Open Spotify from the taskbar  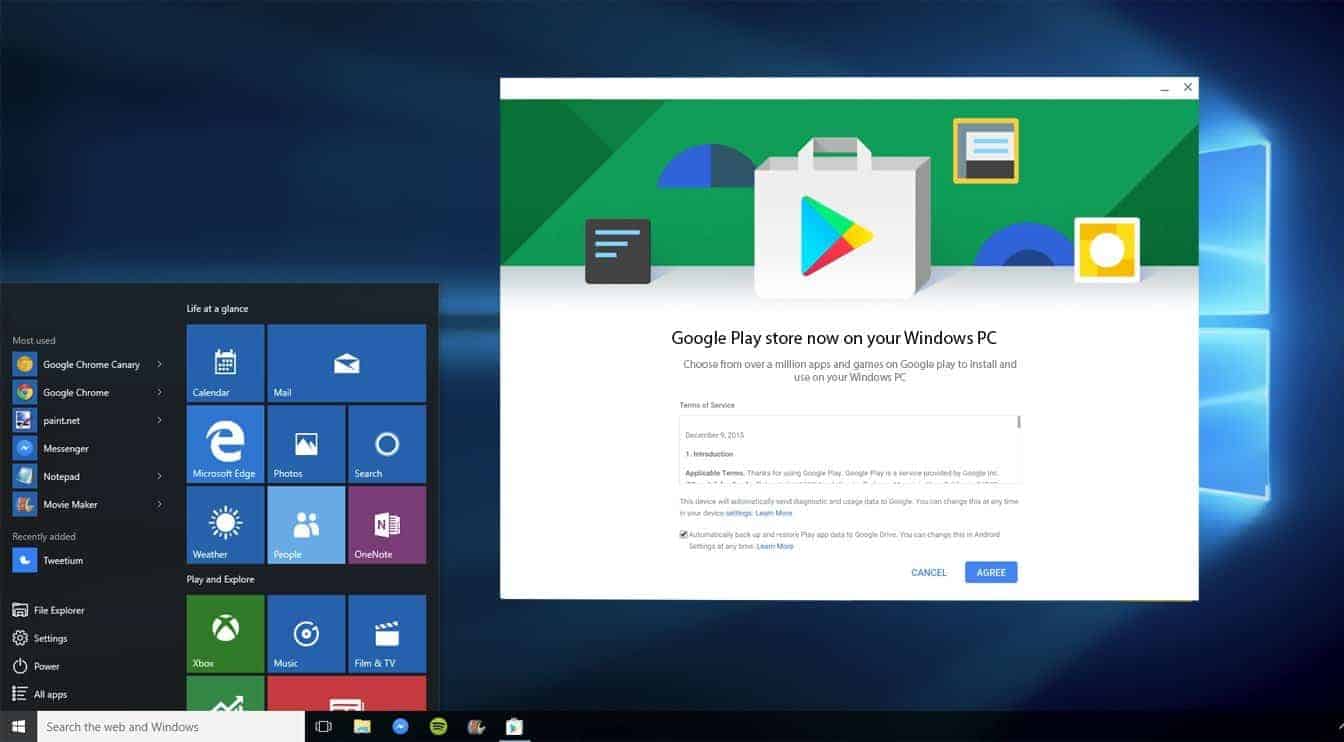[438, 726]
